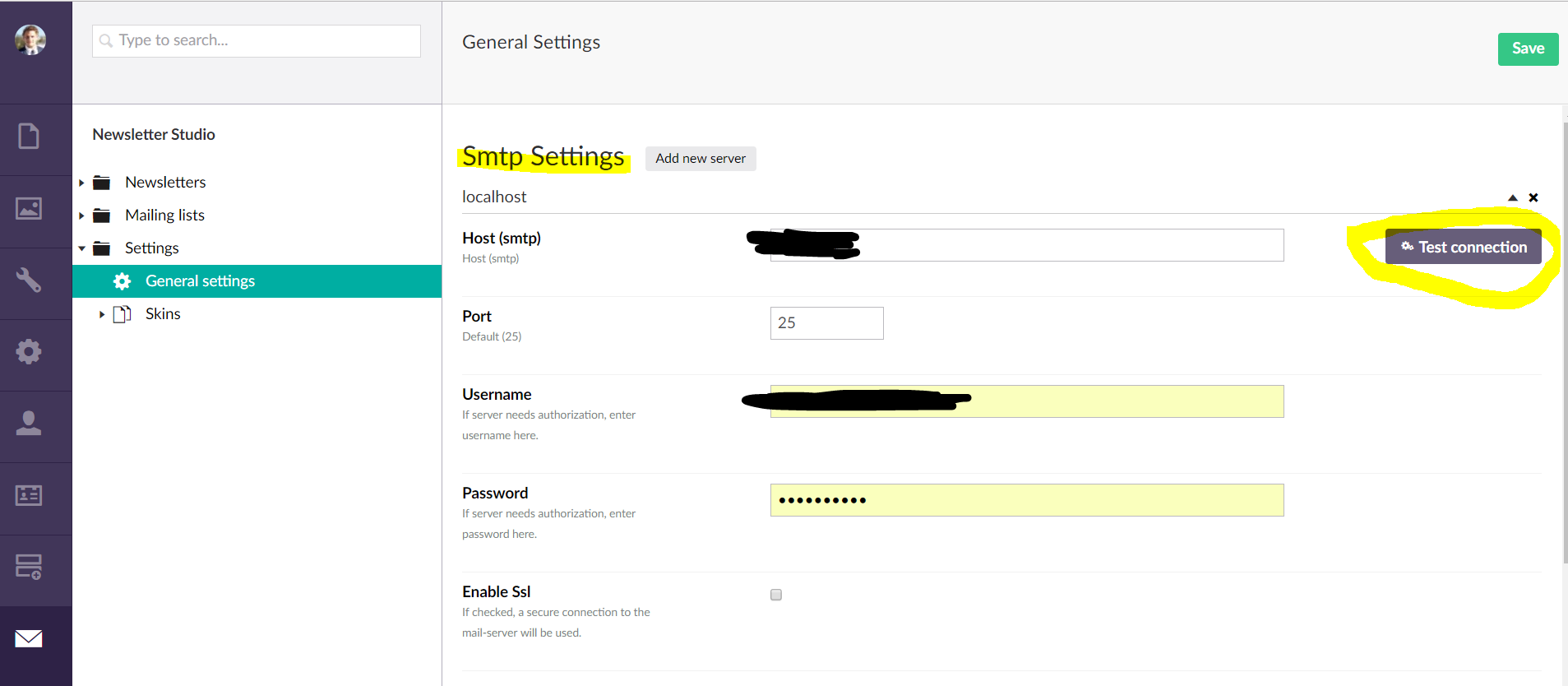
Task: Click the Smtp Settings heading
Action: click(543, 156)
